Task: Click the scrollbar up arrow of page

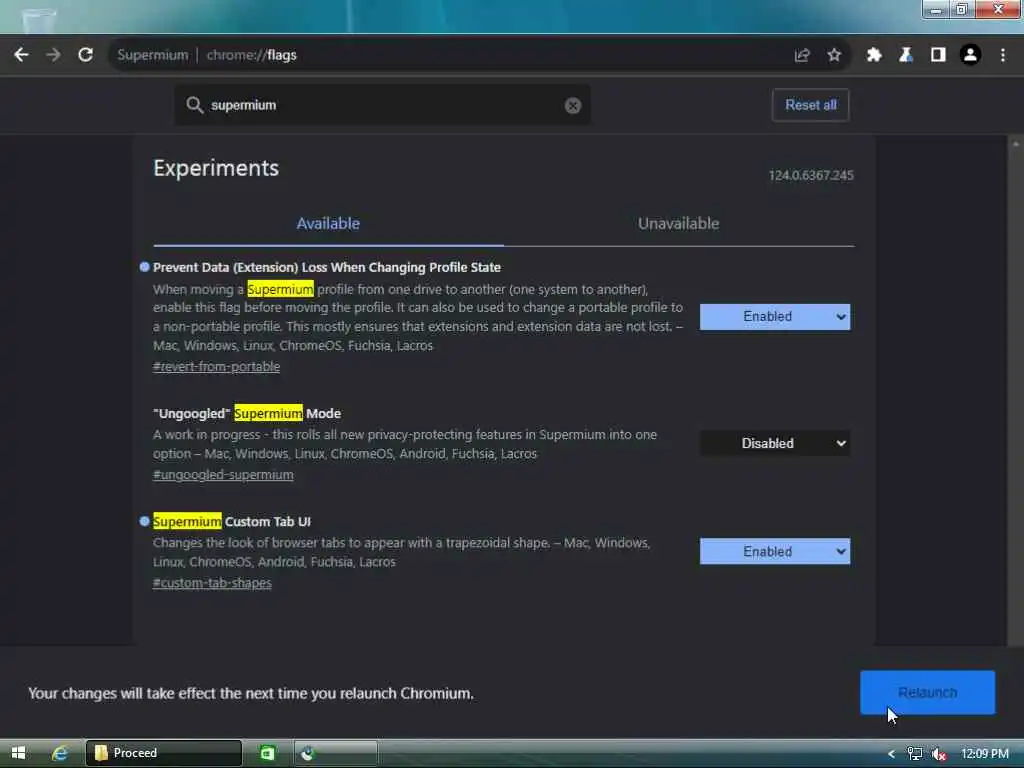Action: tap(1015, 144)
